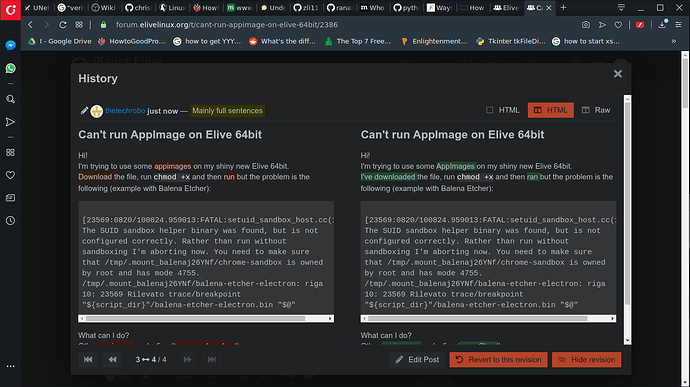Open Enlightenment bookmark
The width and height of the screenshot is (690, 387).
tap(434, 41)
